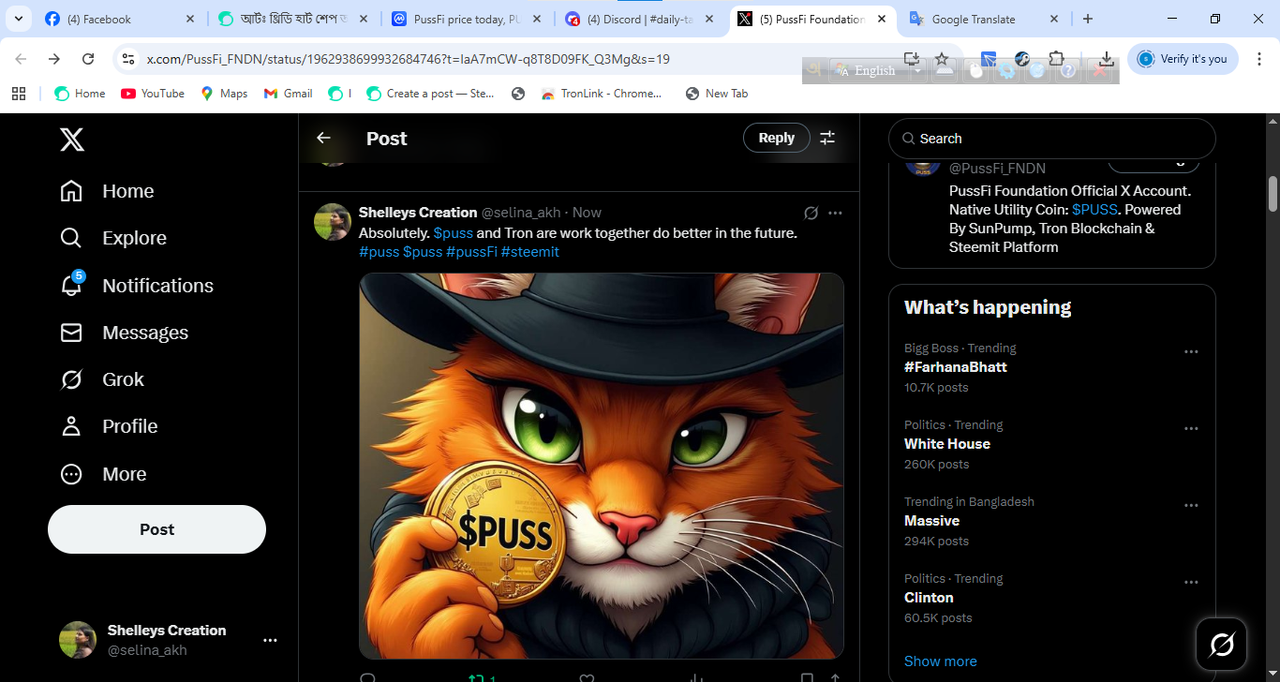This screenshot has height=682, width=1280.
Task: Click the Reply button in header
Action: tap(776, 138)
